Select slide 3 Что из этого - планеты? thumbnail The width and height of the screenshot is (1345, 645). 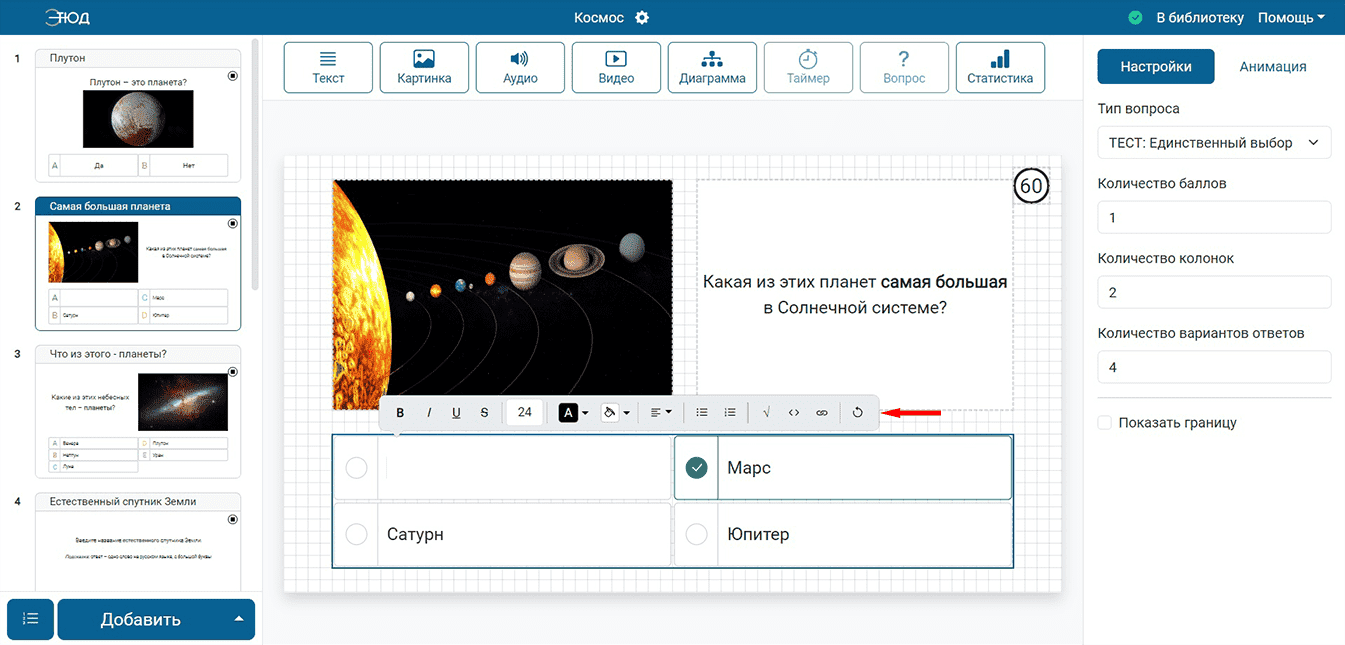coord(138,411)
